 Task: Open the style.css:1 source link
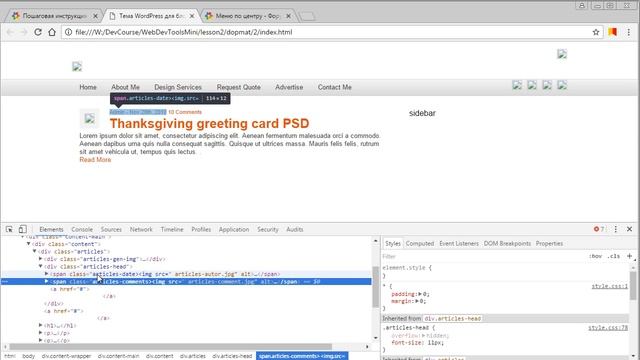pos(609,286)
